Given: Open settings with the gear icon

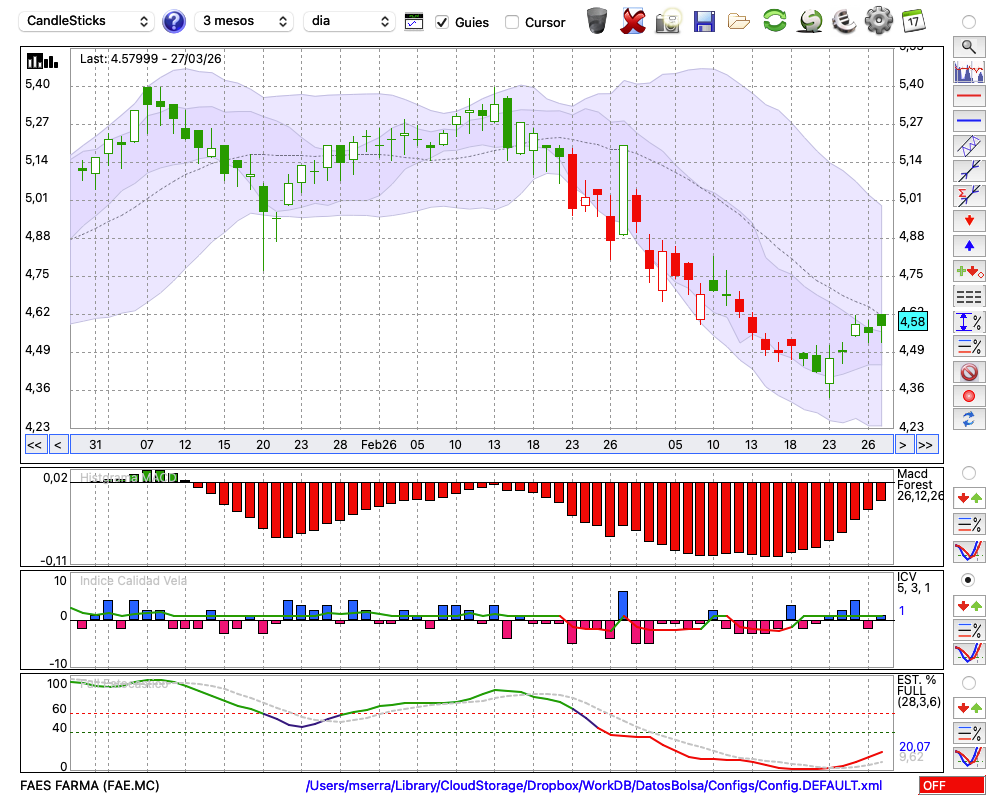Looking at the screenshot, I should click(x=878, y=20).
